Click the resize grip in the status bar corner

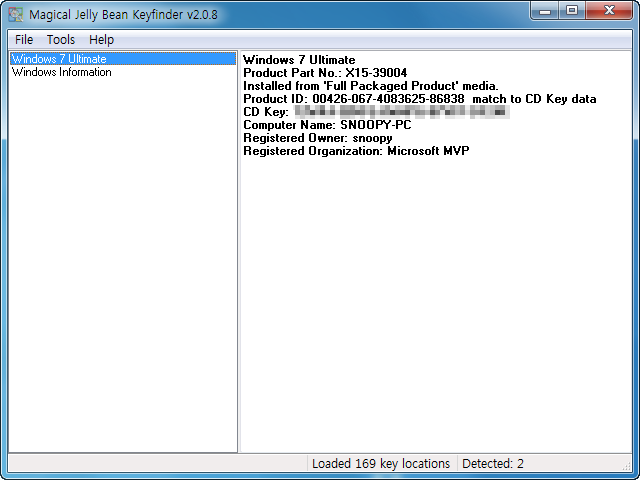click(x=627, y=467)
